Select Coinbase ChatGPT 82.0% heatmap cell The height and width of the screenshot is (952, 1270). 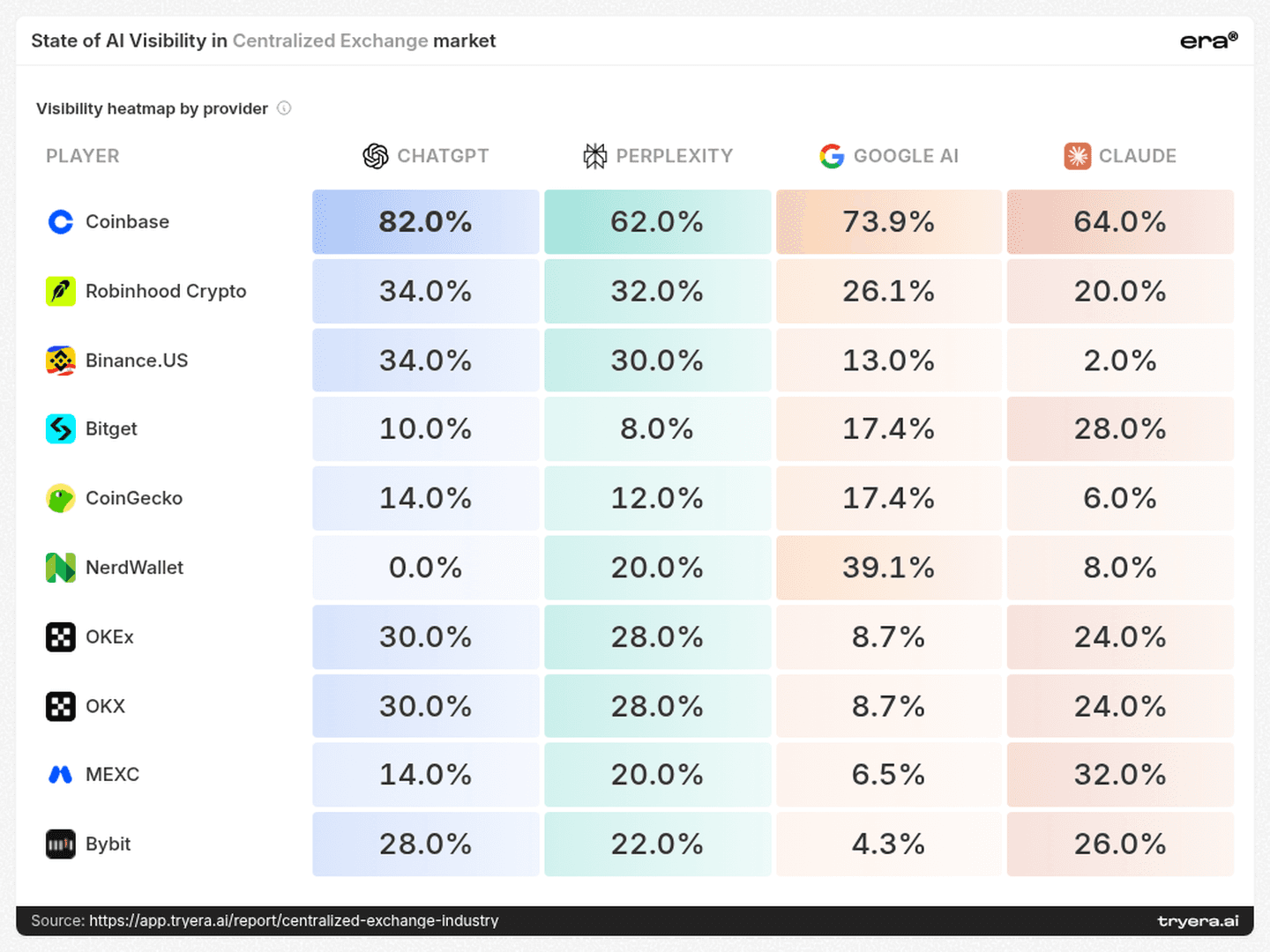pyautogui.click(x=425, y=221)
